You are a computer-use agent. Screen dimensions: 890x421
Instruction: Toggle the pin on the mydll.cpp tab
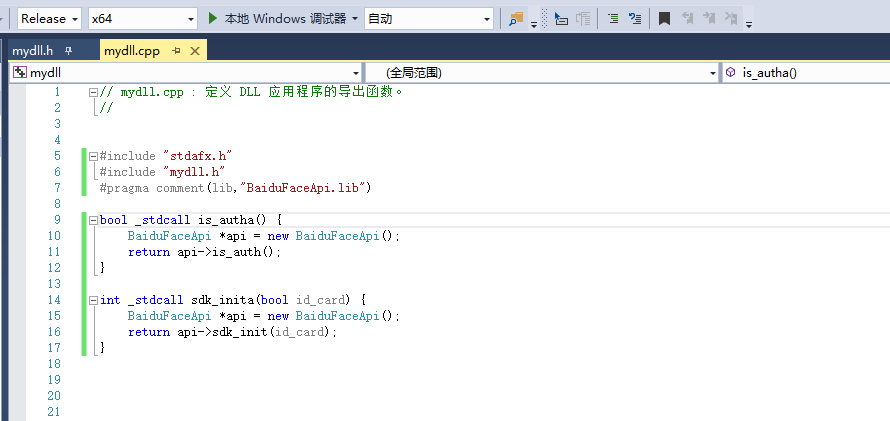pos(177,51)
